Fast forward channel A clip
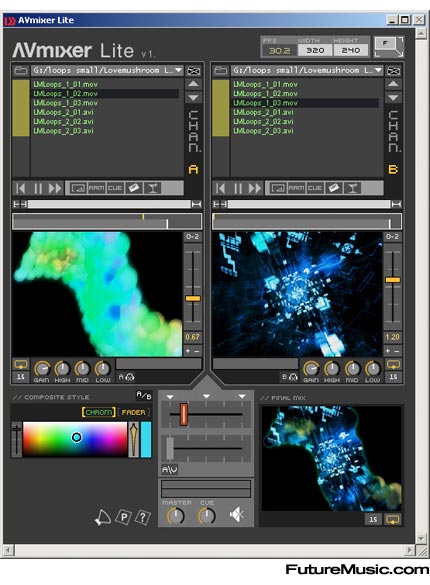 pos(54,188)
